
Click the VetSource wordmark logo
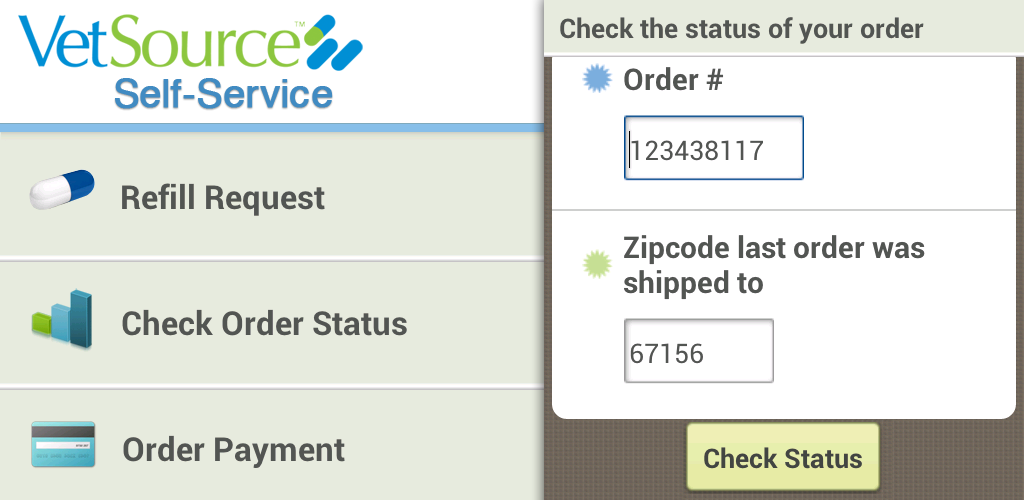(160, 43)
